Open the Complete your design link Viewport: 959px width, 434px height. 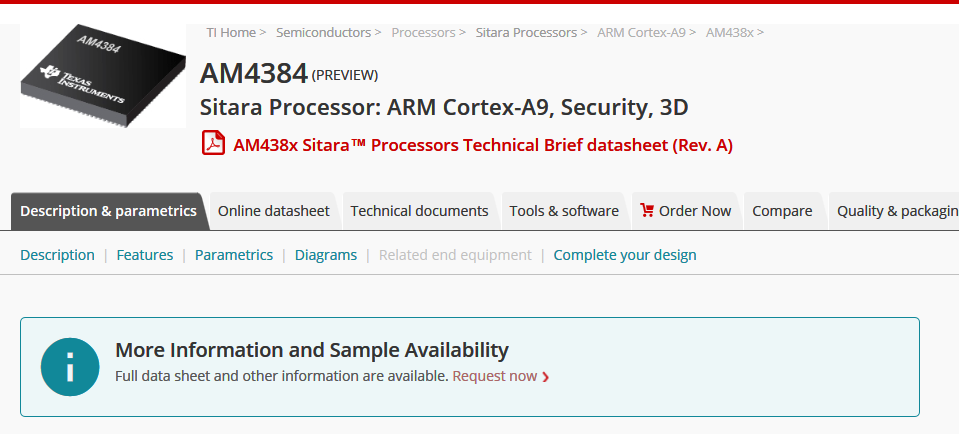625,255
